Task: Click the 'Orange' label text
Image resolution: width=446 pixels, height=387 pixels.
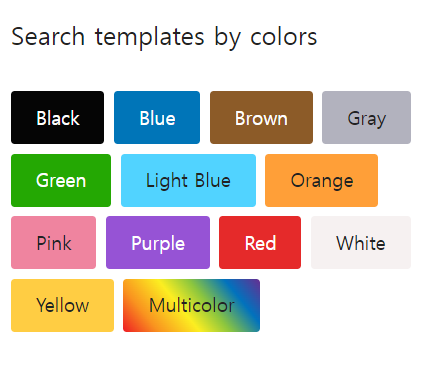Action: (322, 182)
